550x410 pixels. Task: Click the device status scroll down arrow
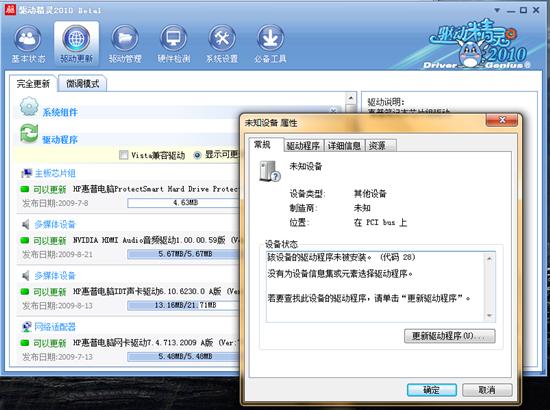489,316
